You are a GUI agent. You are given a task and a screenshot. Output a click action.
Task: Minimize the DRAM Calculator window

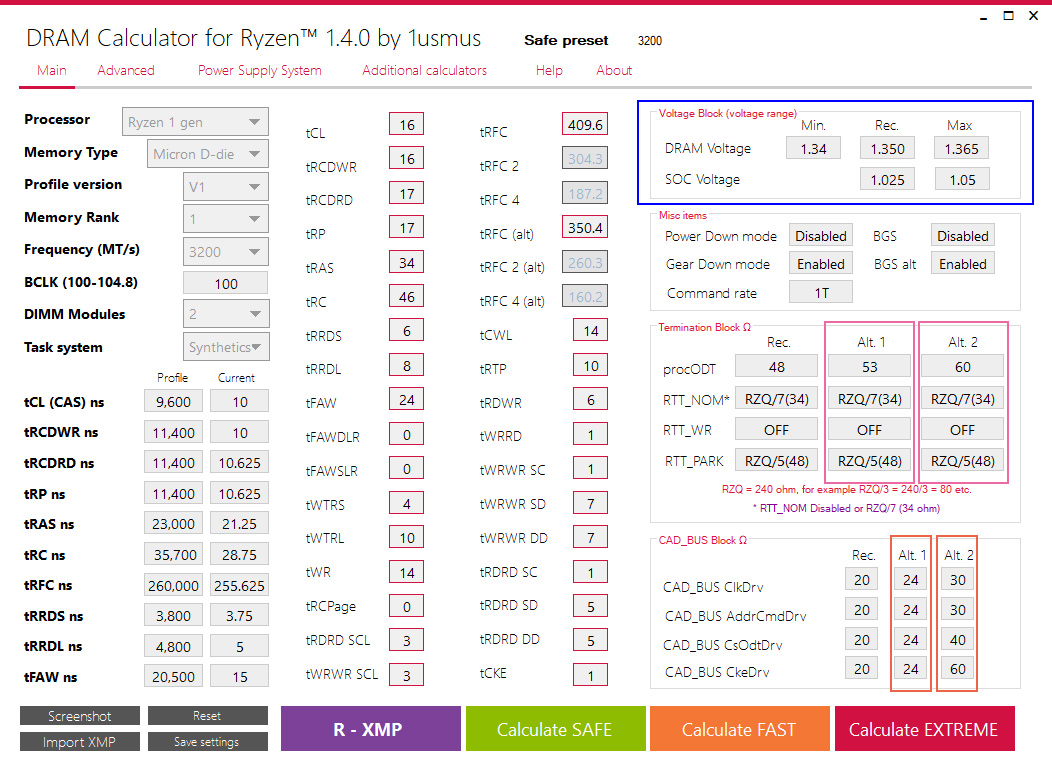(984, 16)
